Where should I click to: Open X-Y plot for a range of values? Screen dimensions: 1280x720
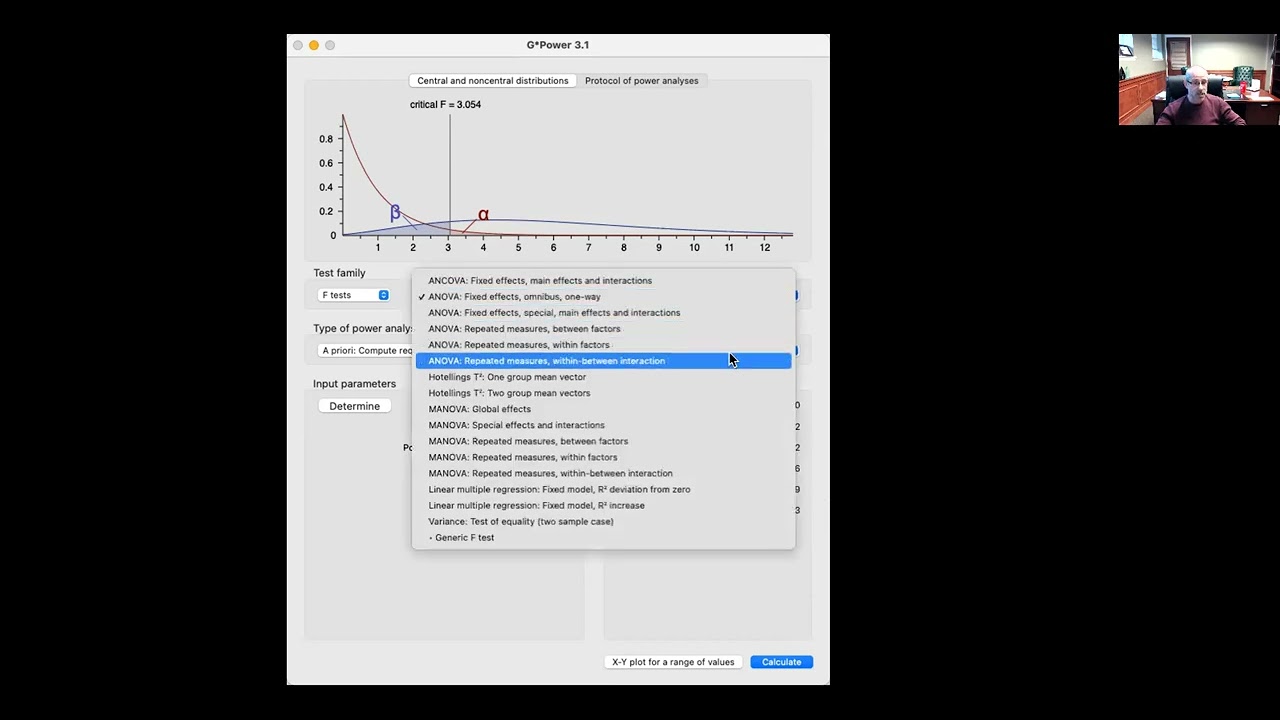[673, 662]
